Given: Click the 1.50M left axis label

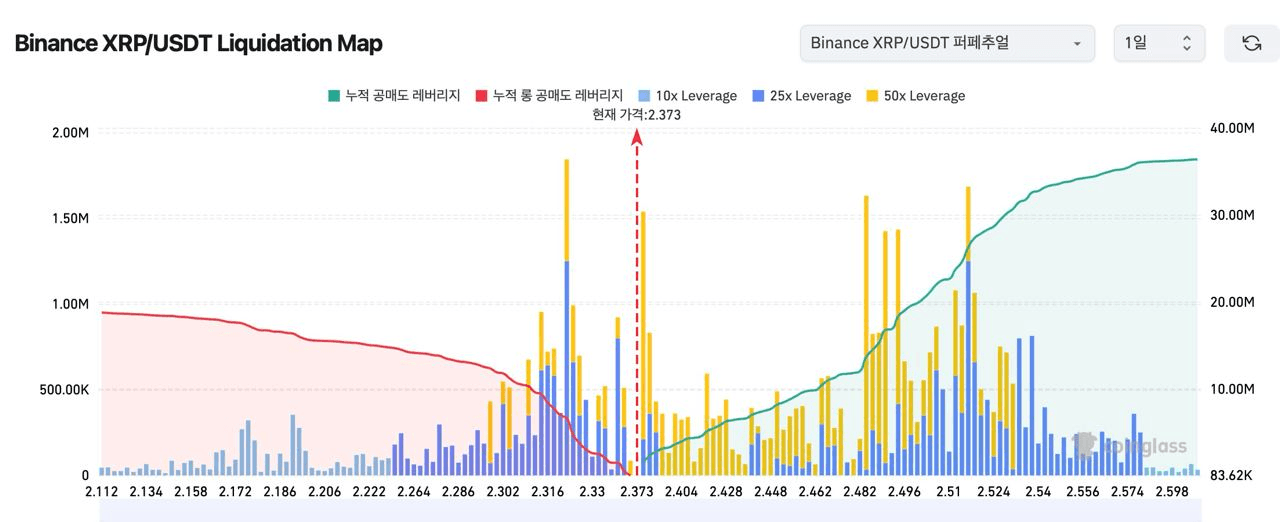Looking at the screenshot, I should (x=69, y=218).
